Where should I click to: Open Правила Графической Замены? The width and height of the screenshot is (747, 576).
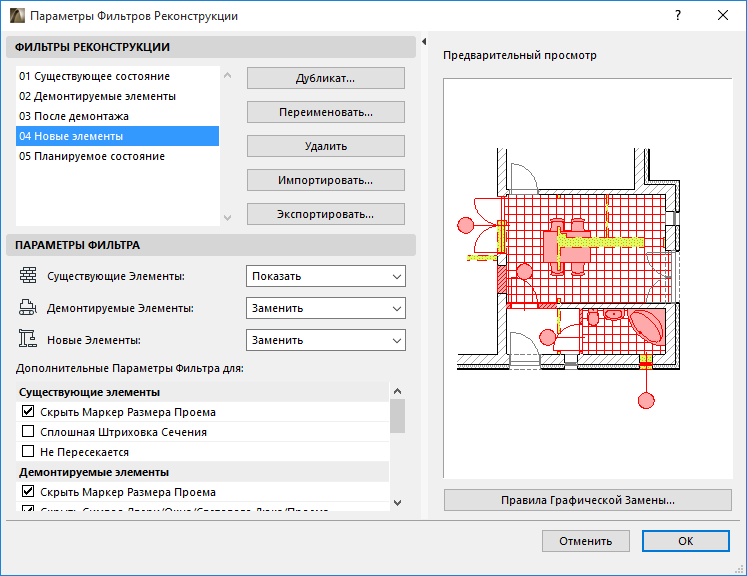point(587,500)
